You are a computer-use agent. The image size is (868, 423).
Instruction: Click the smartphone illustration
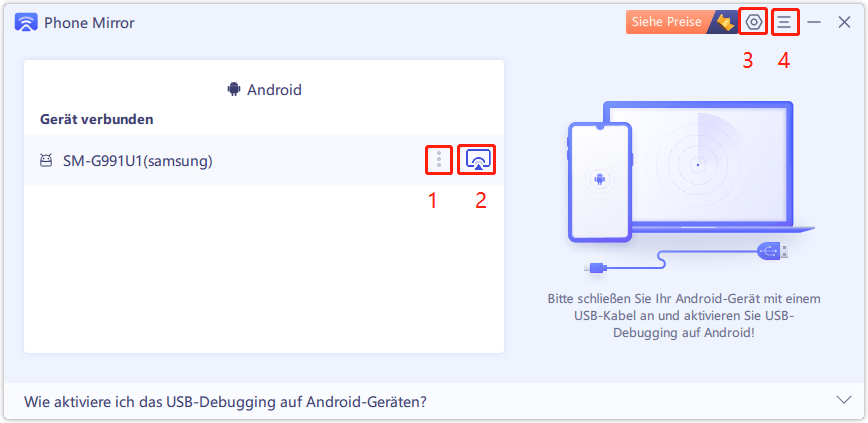600,182
